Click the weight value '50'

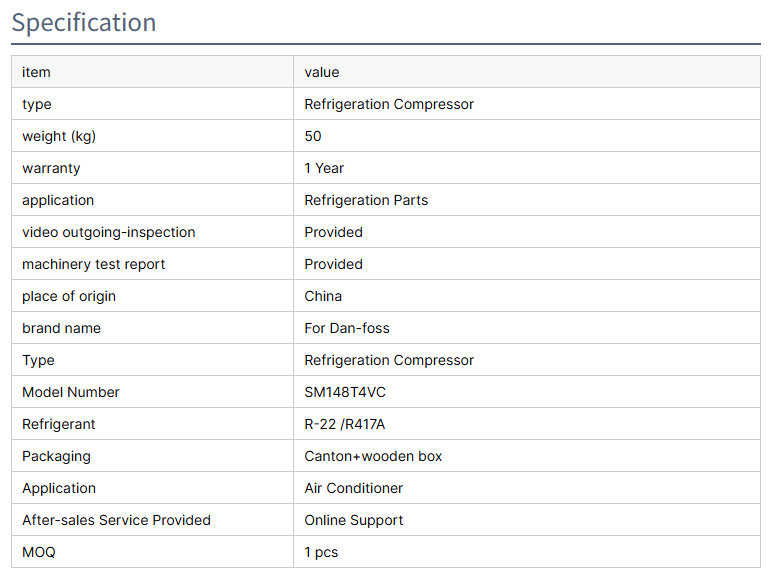(313, 136)
